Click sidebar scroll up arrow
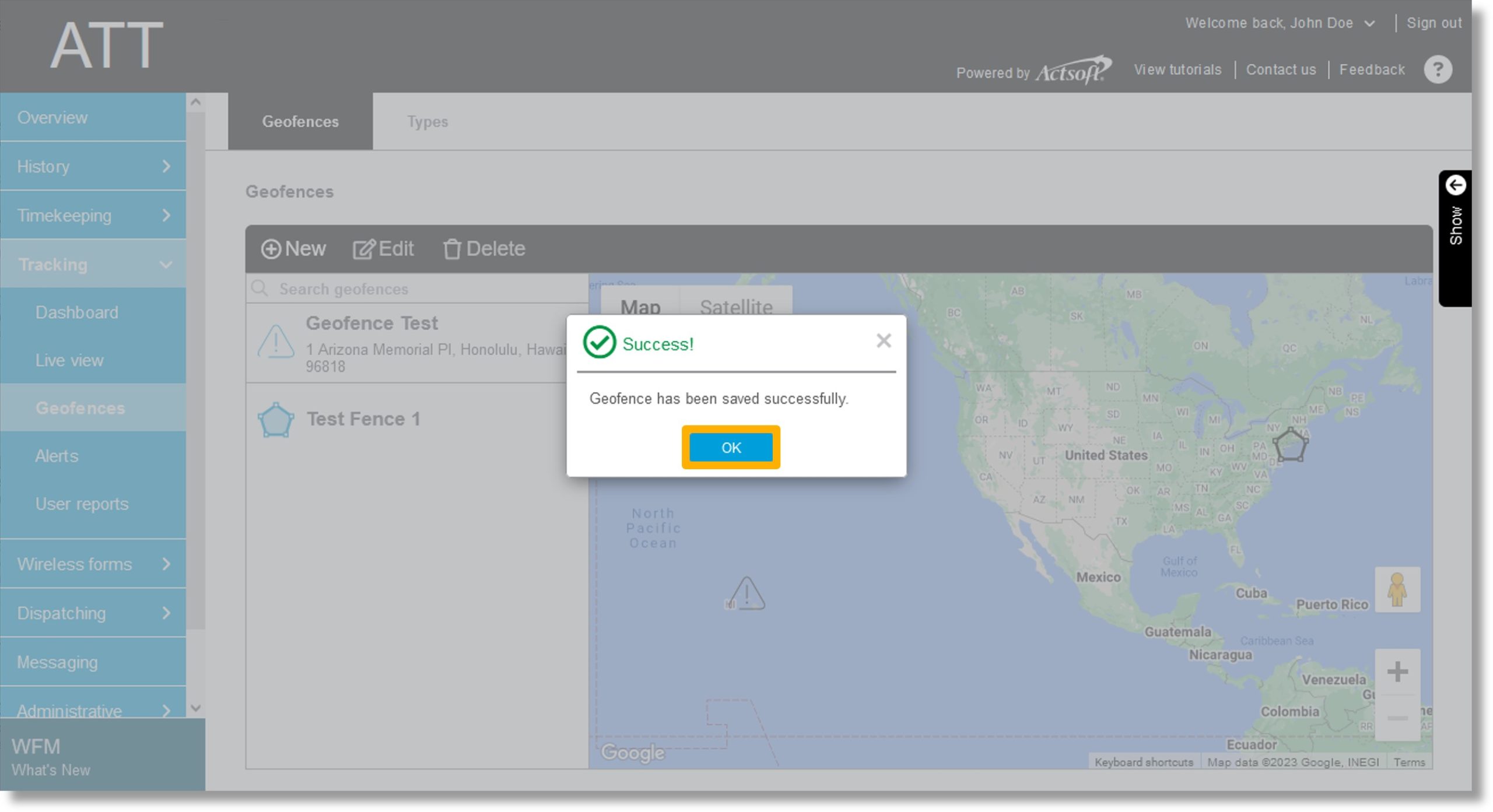1493x812 pixels. pos(195,102)
